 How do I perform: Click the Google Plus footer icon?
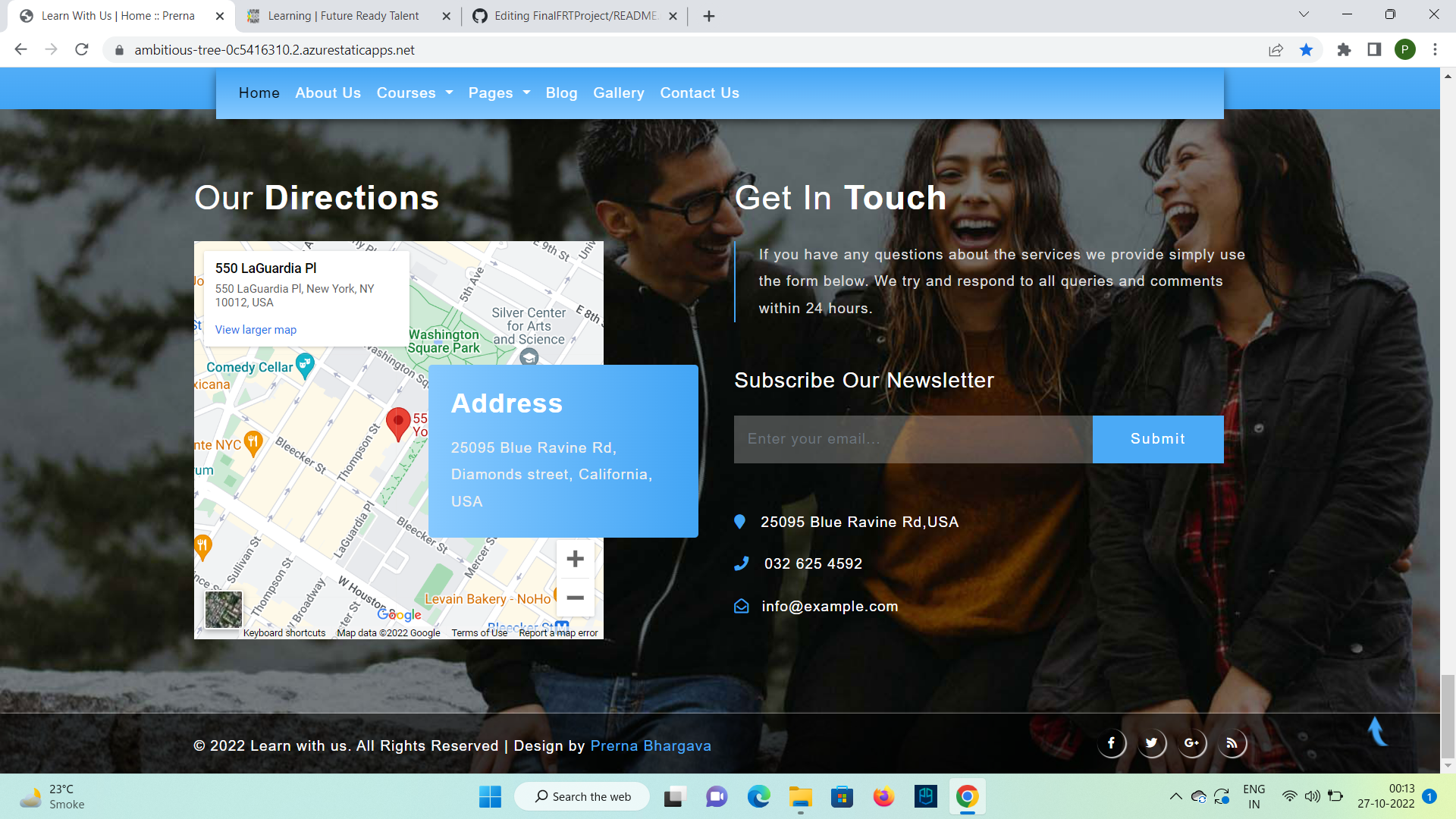(1192, 743)
